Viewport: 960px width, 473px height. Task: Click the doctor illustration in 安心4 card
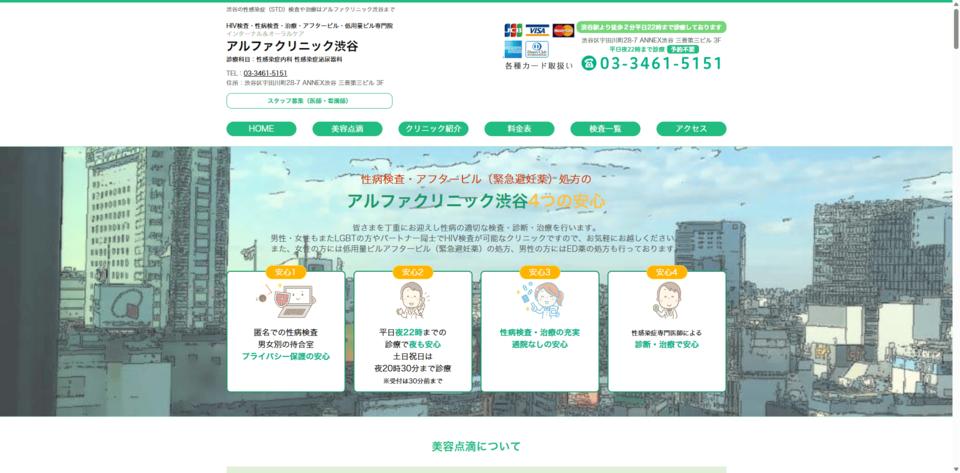pyautogui.click(x=666, y=300)
